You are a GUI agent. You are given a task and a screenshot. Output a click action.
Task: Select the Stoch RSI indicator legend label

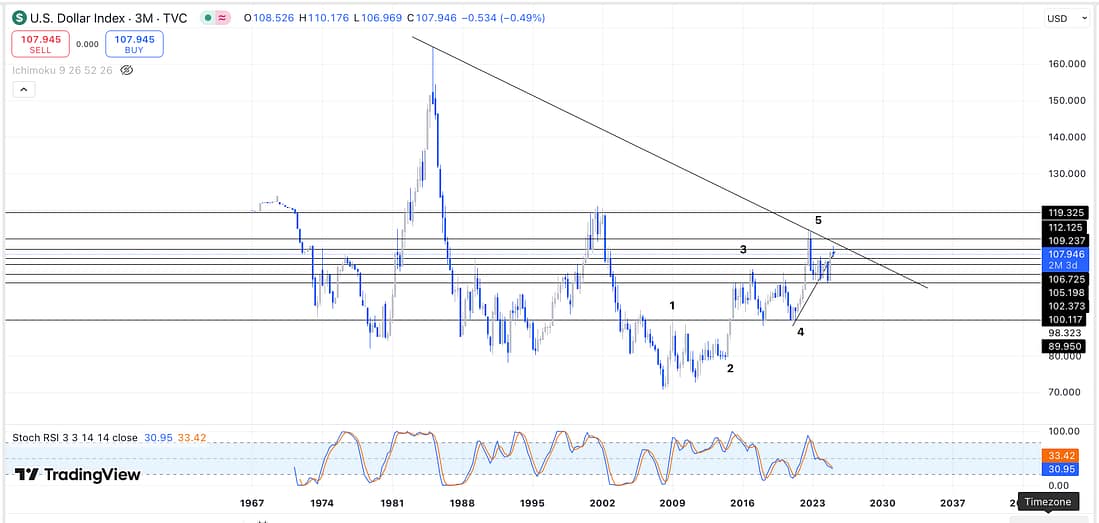point(74,438)
